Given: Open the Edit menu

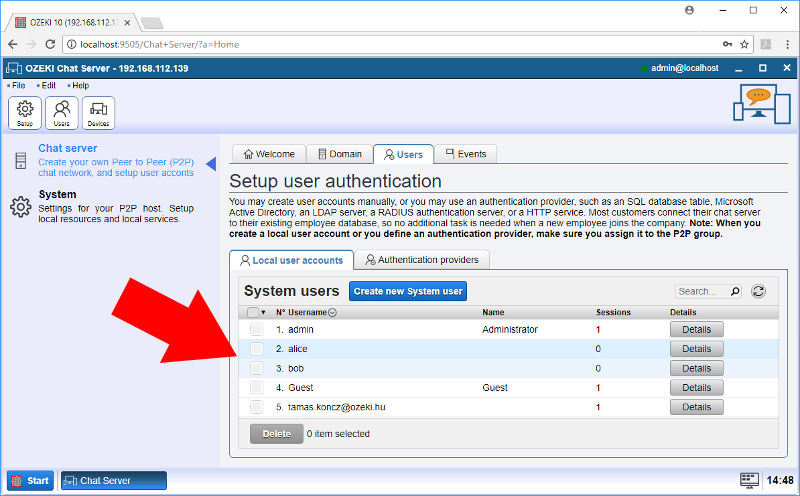Looking at the screenshot, I should pyautogui.click(x=48, y=86).
